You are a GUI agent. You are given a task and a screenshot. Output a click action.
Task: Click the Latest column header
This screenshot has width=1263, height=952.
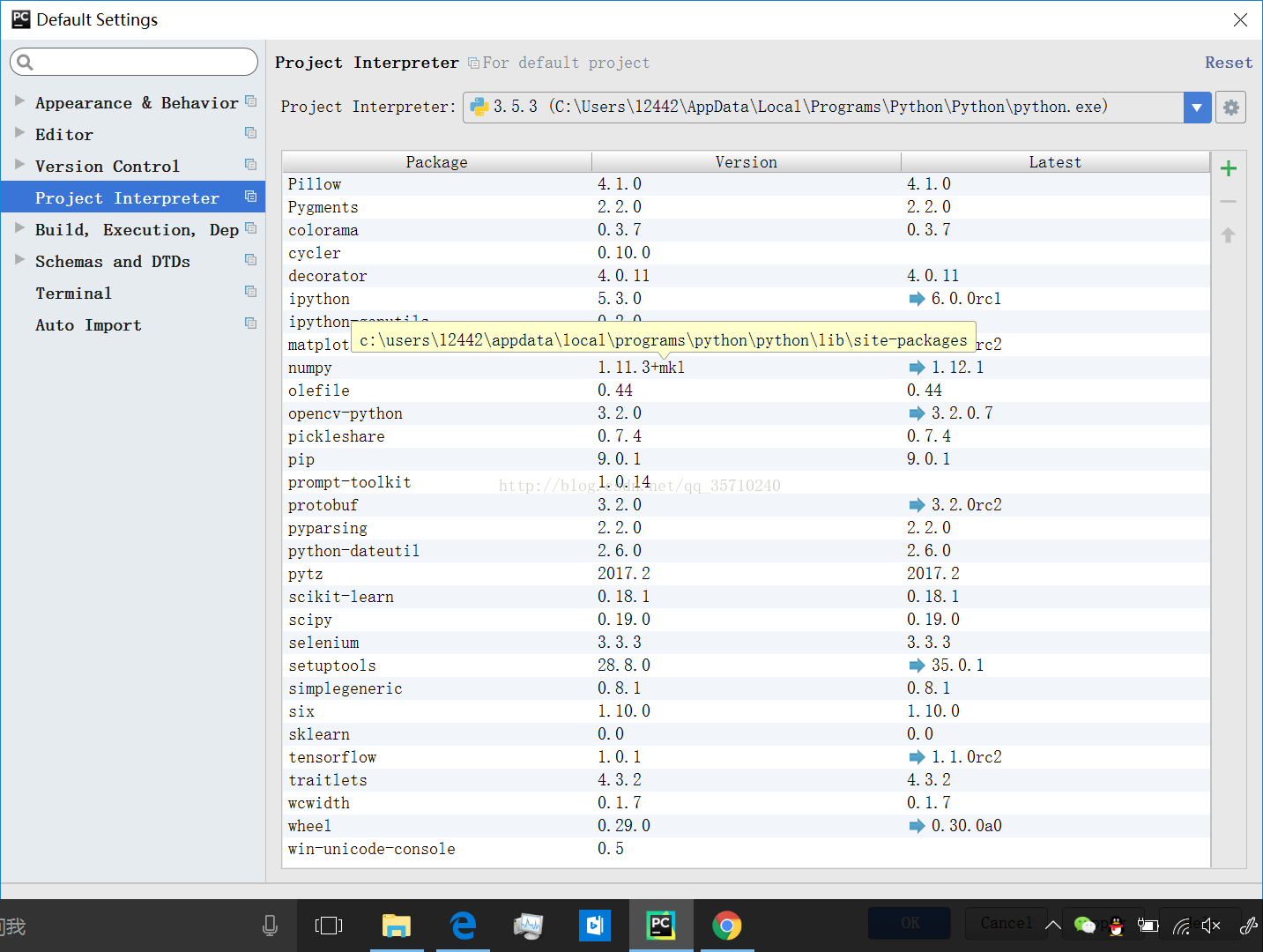[1055, 162]
